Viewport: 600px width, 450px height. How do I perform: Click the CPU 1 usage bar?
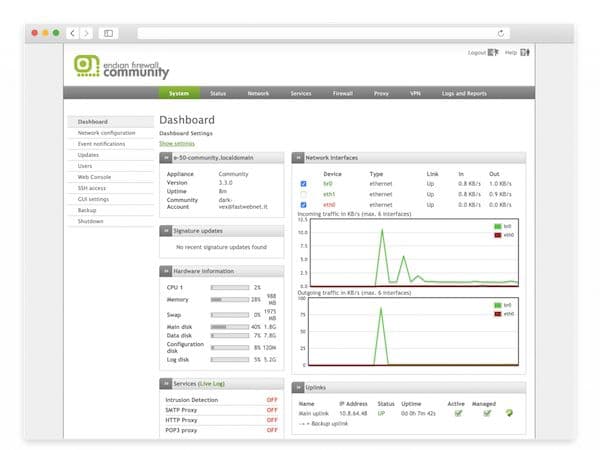pyautogui.click(x=230, y=287)
